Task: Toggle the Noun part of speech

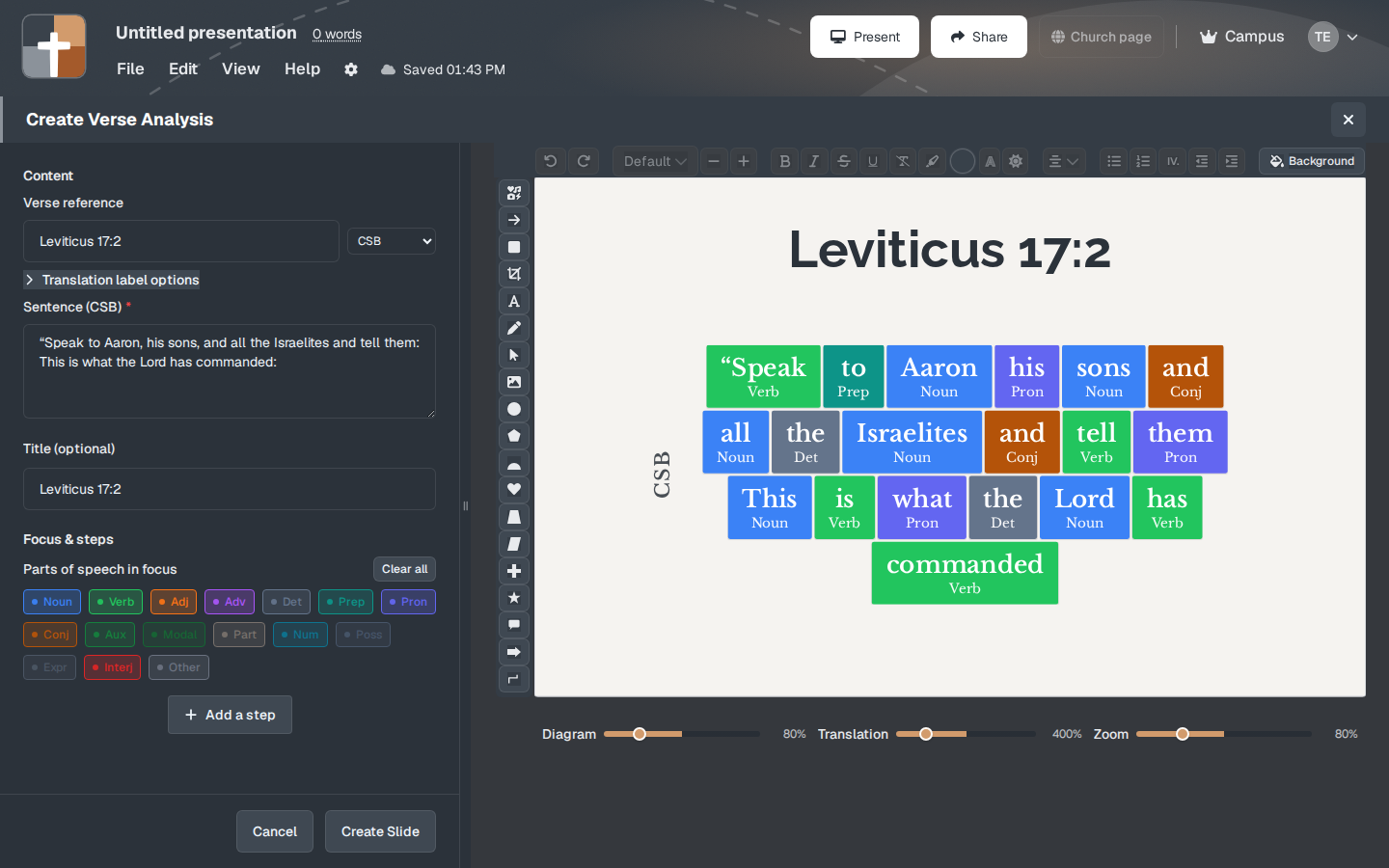Action: click(52, 602)
